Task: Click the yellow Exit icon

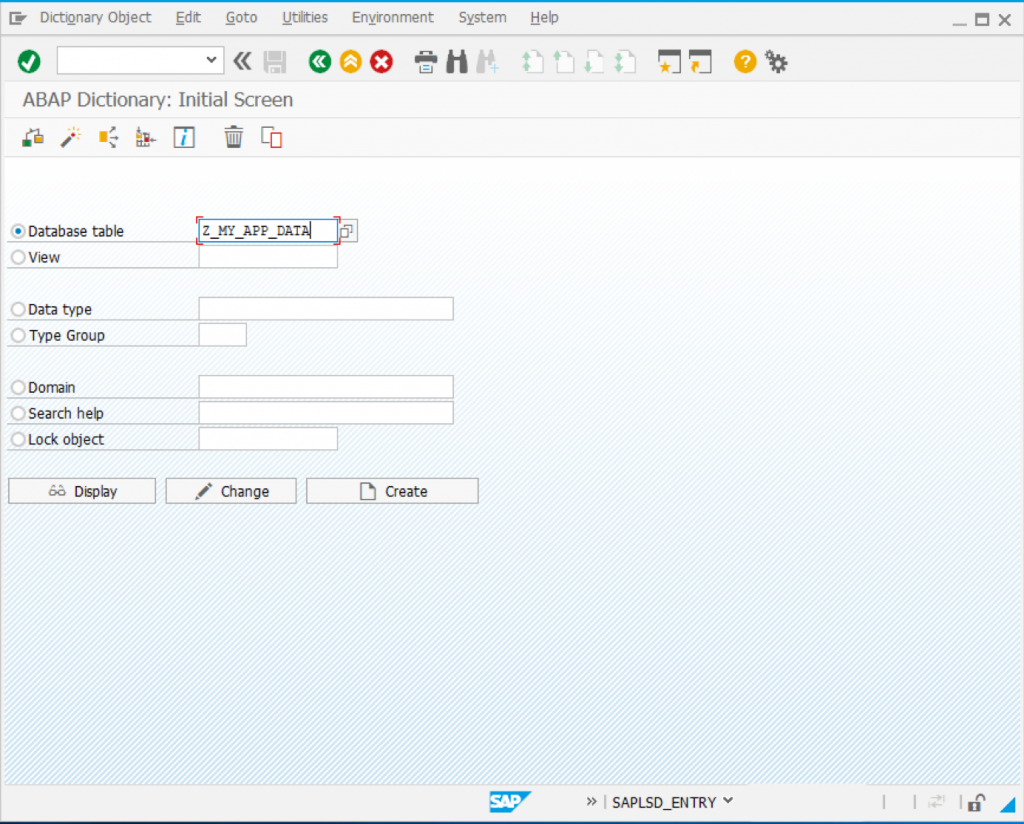Action: click(351, 62)
